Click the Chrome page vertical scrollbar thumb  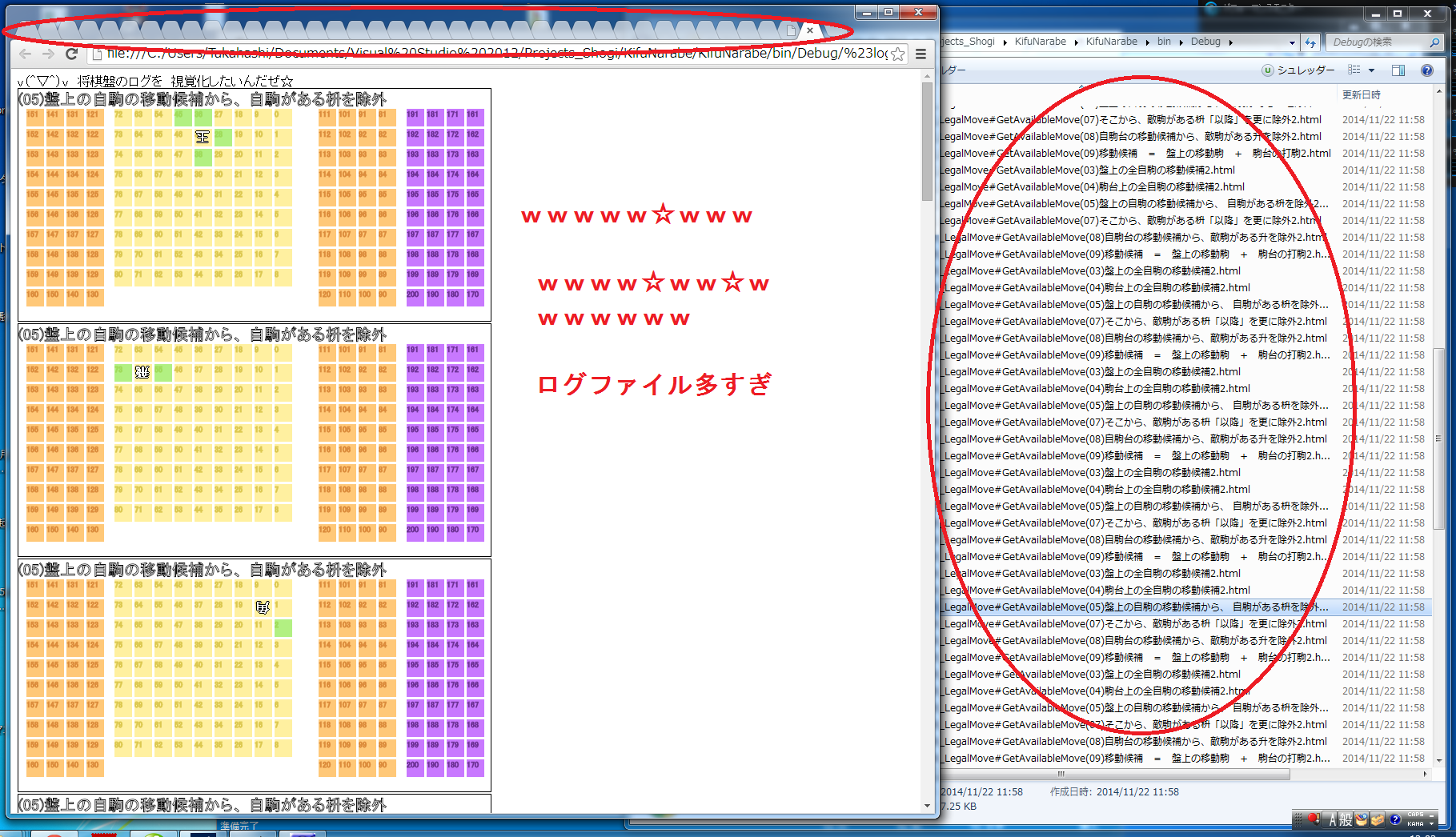[927, 141]
